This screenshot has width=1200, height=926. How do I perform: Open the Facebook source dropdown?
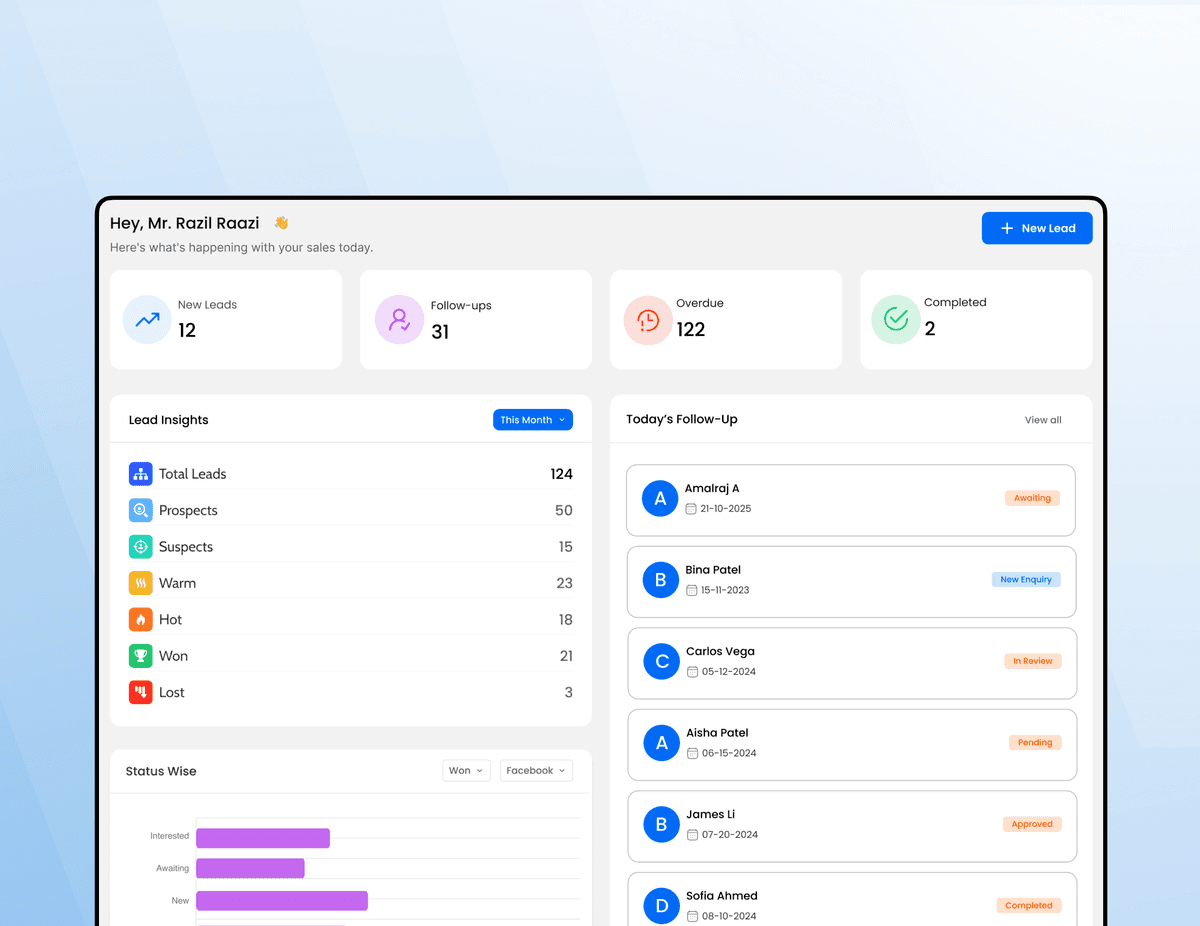[x=536, y=771]
